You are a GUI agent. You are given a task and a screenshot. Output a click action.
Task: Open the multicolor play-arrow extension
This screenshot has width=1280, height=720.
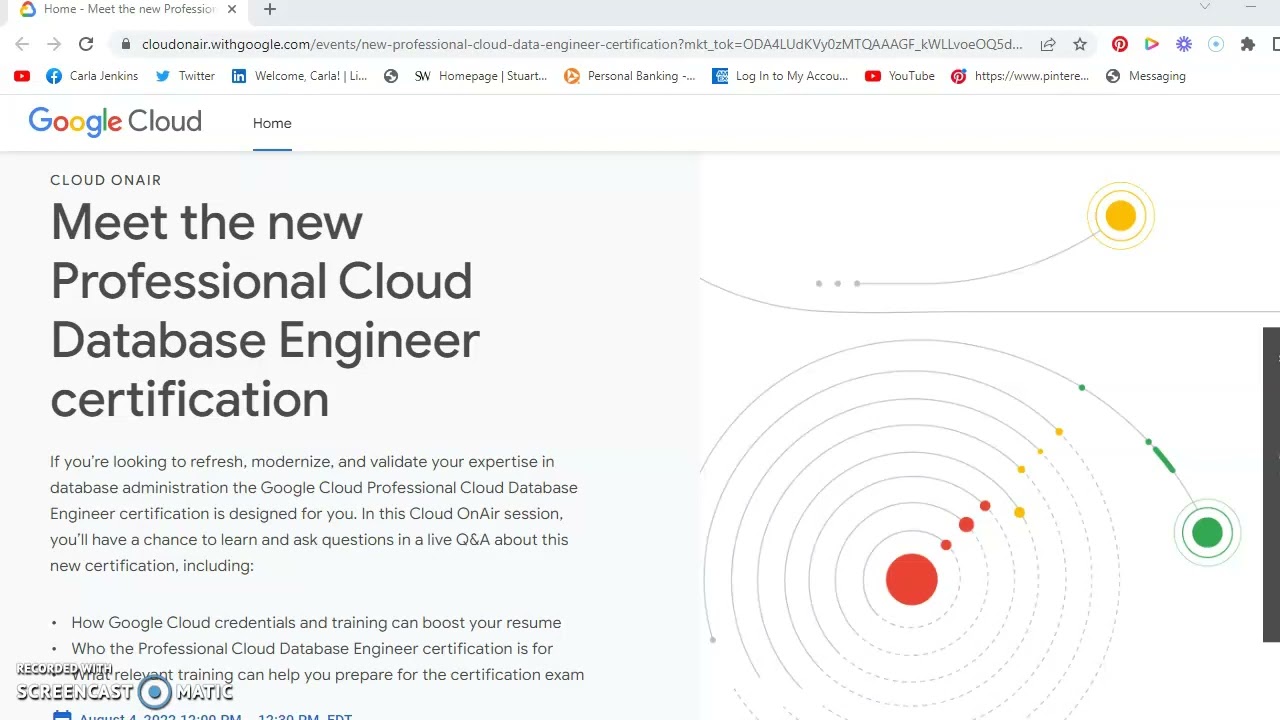coord(1152,44)
